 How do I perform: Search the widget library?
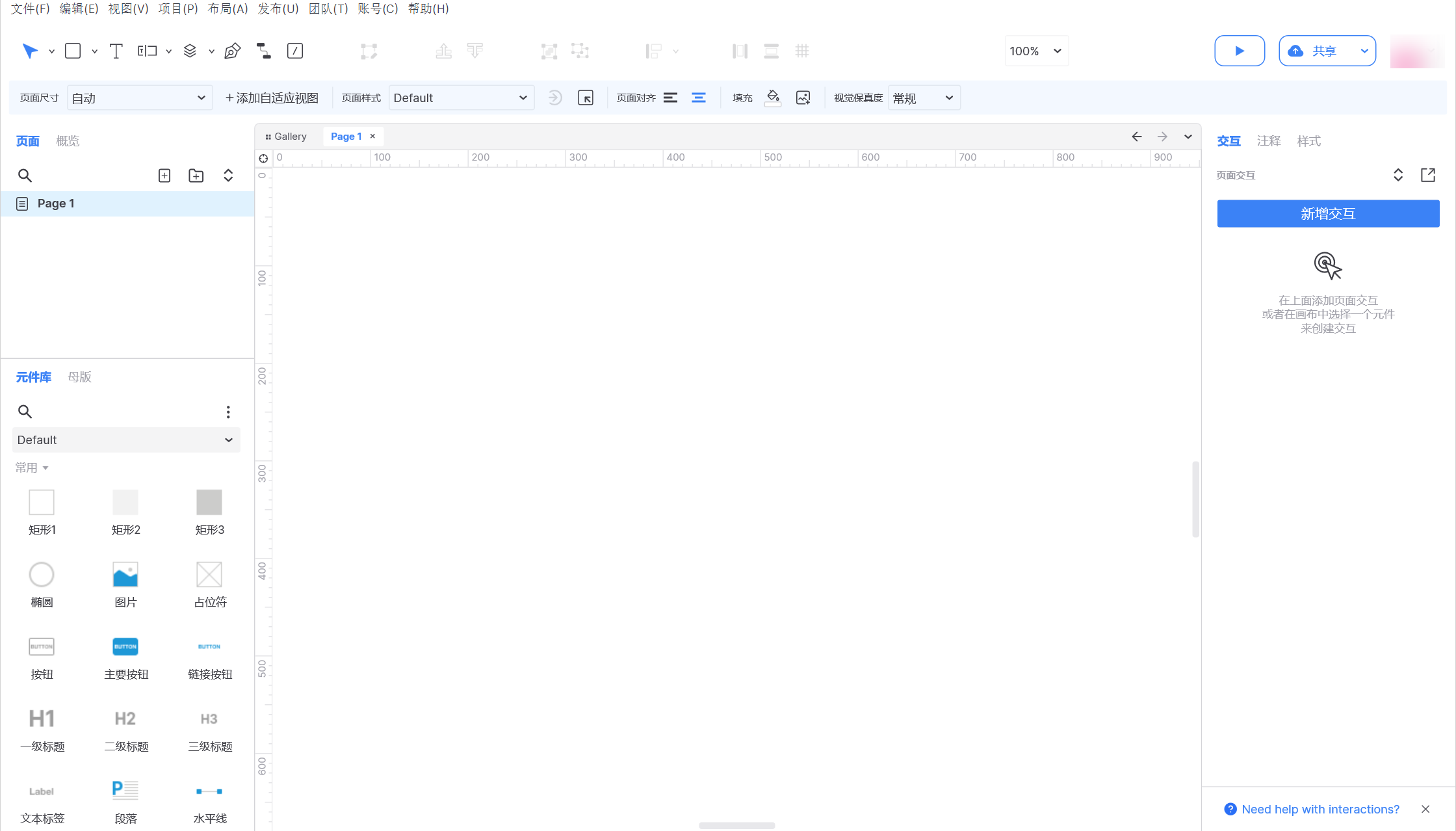25,412
